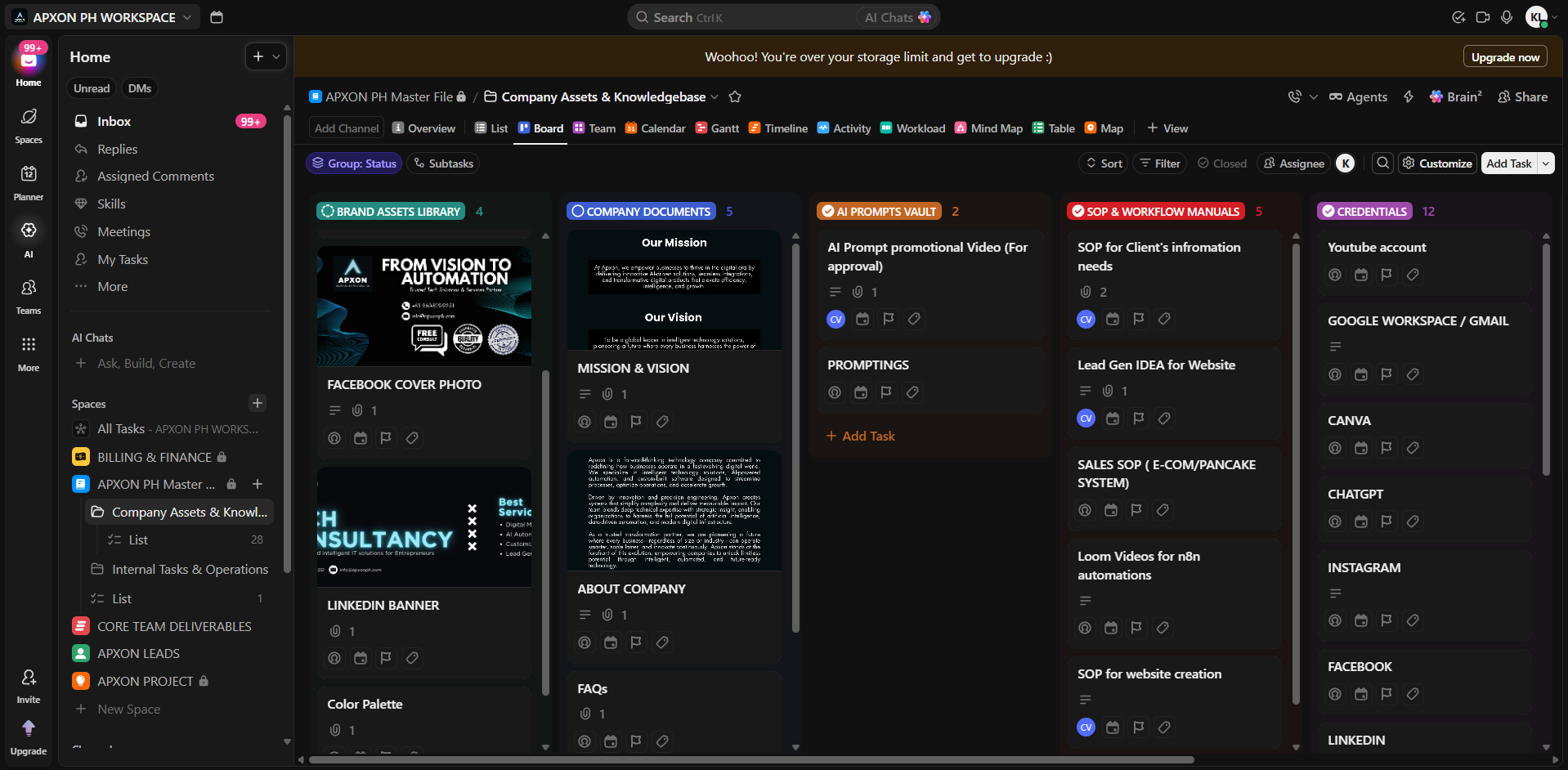The image size is (1568, 770).
Task: Switch to the Calendar view tab
Action: click(x=655, y=128)
